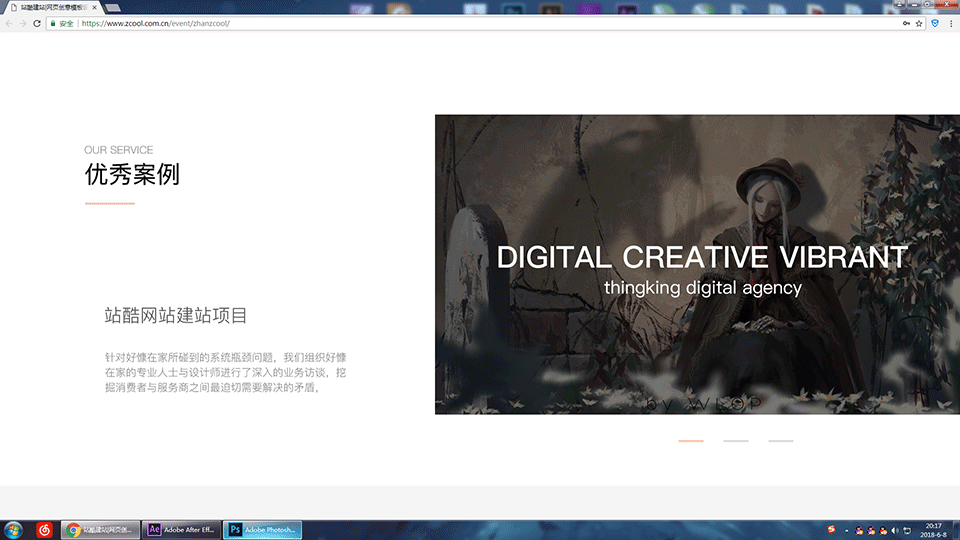
Task: Click the Sogou input method tray icon
Action: 831,530
